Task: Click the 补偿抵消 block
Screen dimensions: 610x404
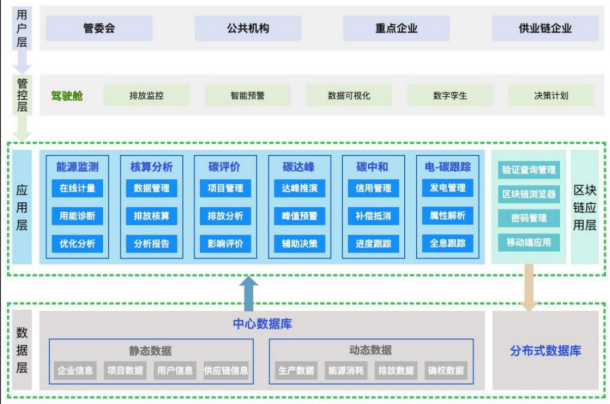Action: [x=373, y=216]
